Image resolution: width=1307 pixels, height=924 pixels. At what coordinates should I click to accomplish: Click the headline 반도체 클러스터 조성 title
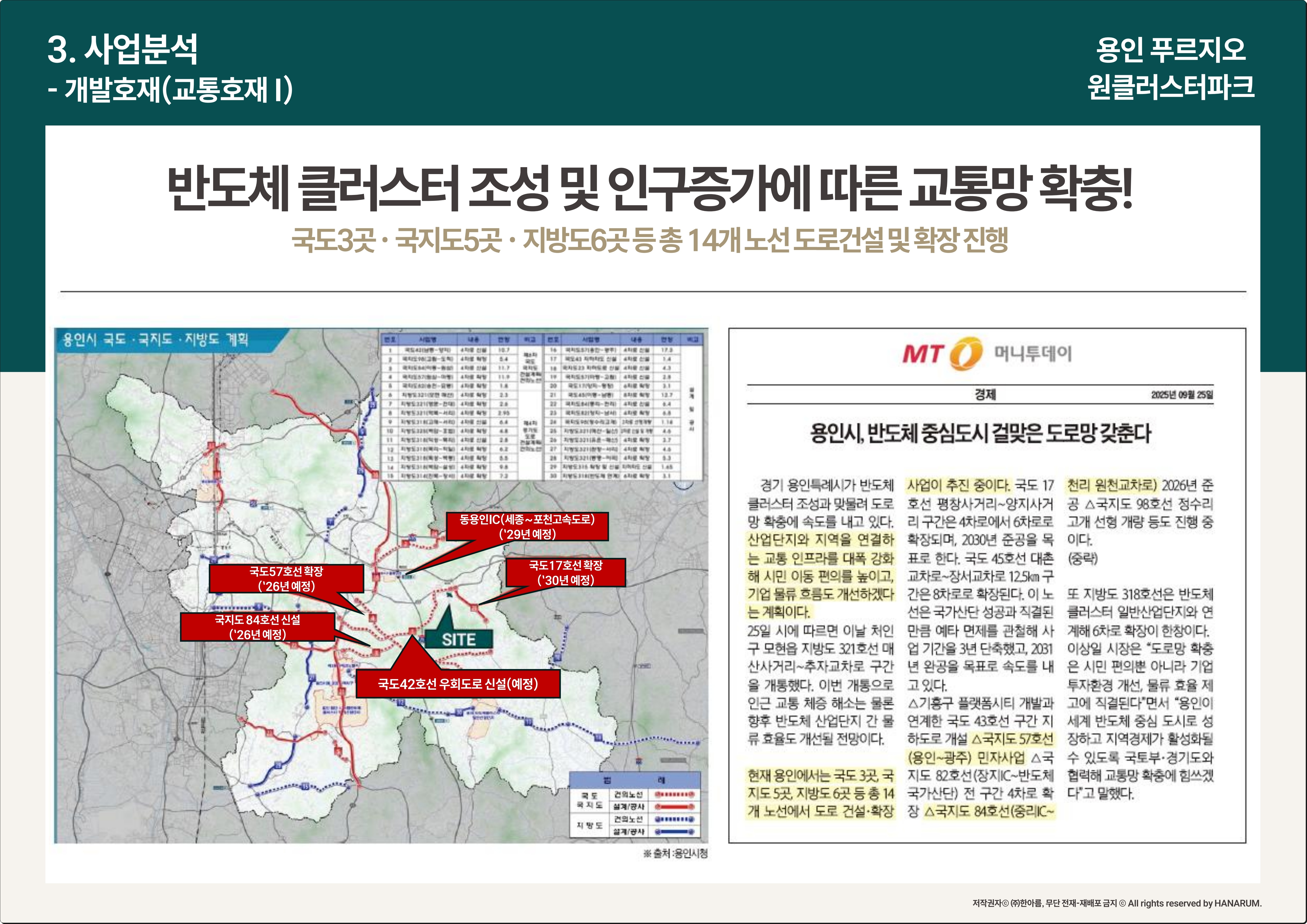click(x=650, y=188)
